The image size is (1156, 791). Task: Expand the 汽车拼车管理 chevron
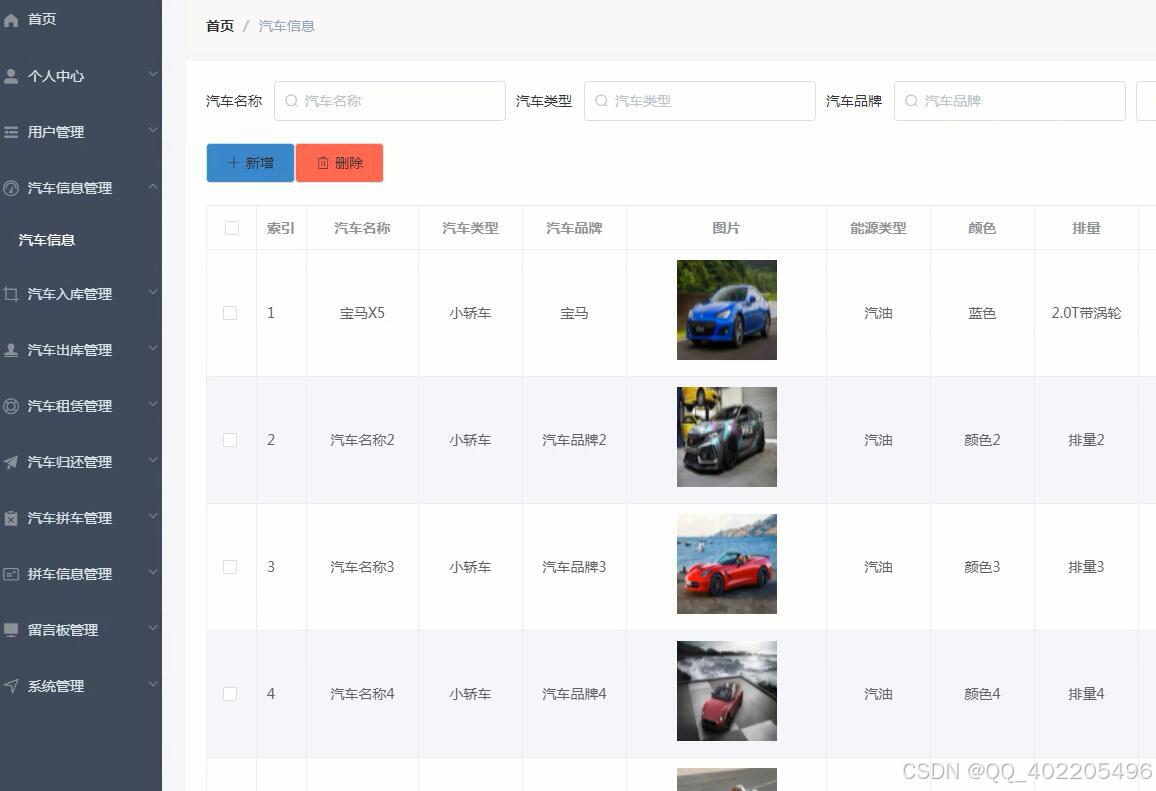pyautogui.click(x=153, y=516)
